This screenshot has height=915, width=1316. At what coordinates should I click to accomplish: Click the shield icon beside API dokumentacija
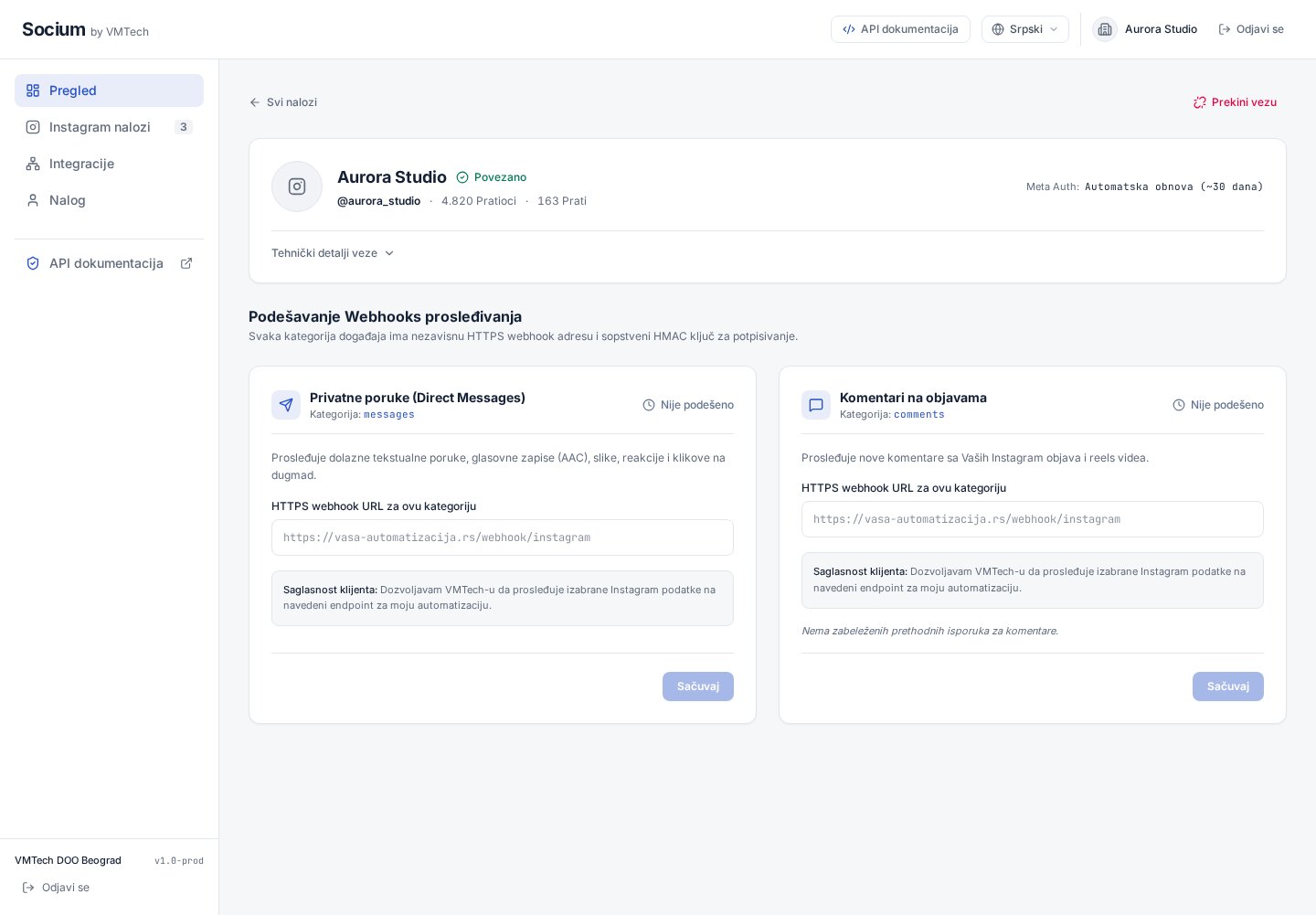pos(33,263)
